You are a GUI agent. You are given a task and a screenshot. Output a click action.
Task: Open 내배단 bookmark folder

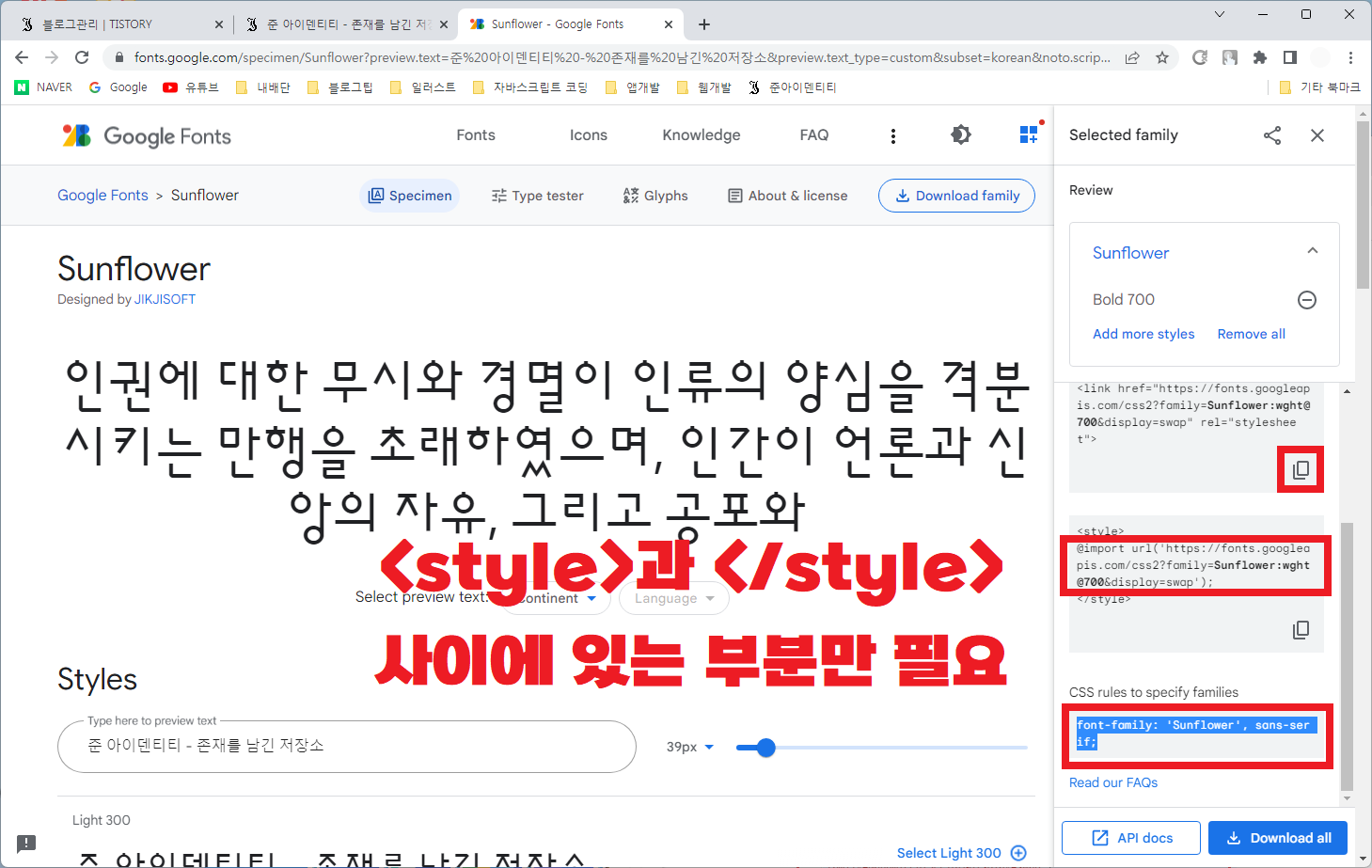click(x=262, y=87)
